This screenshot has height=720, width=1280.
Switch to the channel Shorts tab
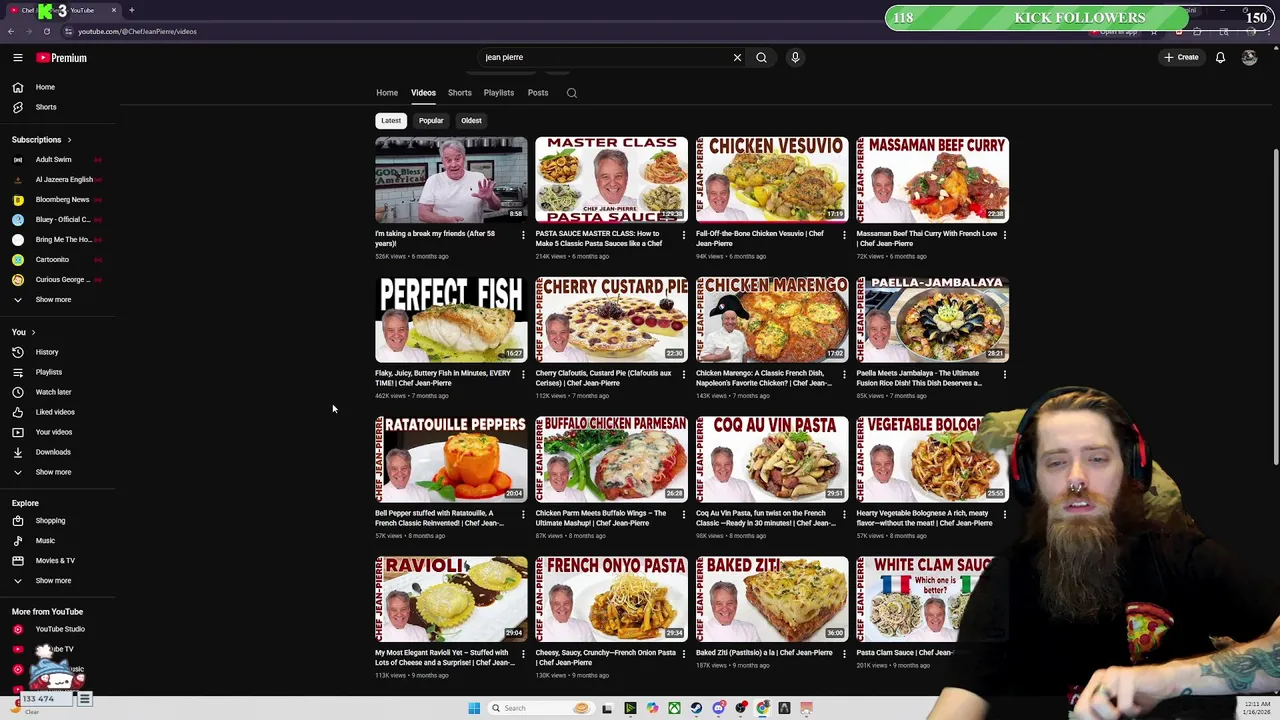(460, 93)
